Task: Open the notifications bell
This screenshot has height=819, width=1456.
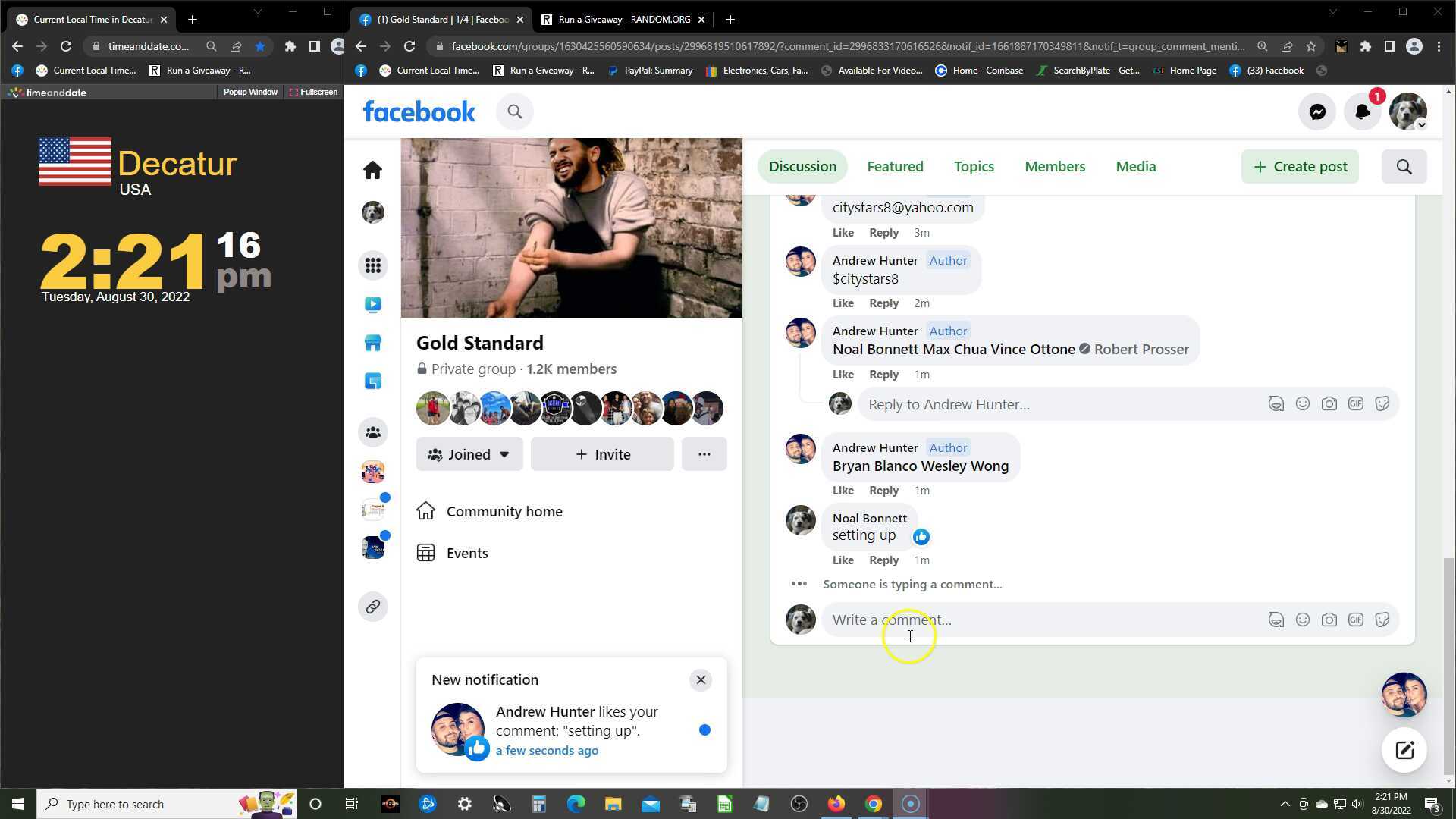Action: (1363, 112)
